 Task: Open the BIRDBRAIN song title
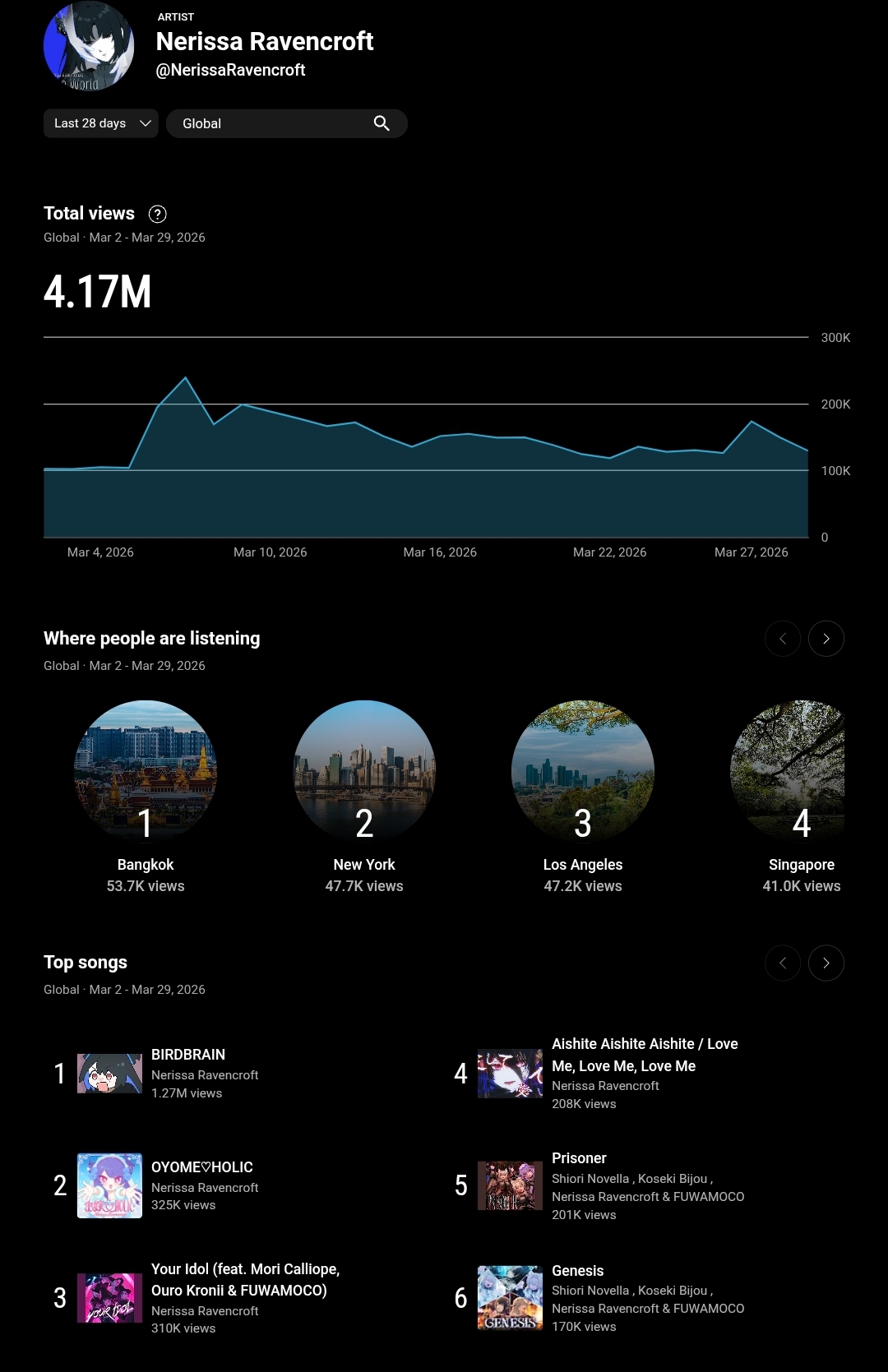tap(188, 1055)
